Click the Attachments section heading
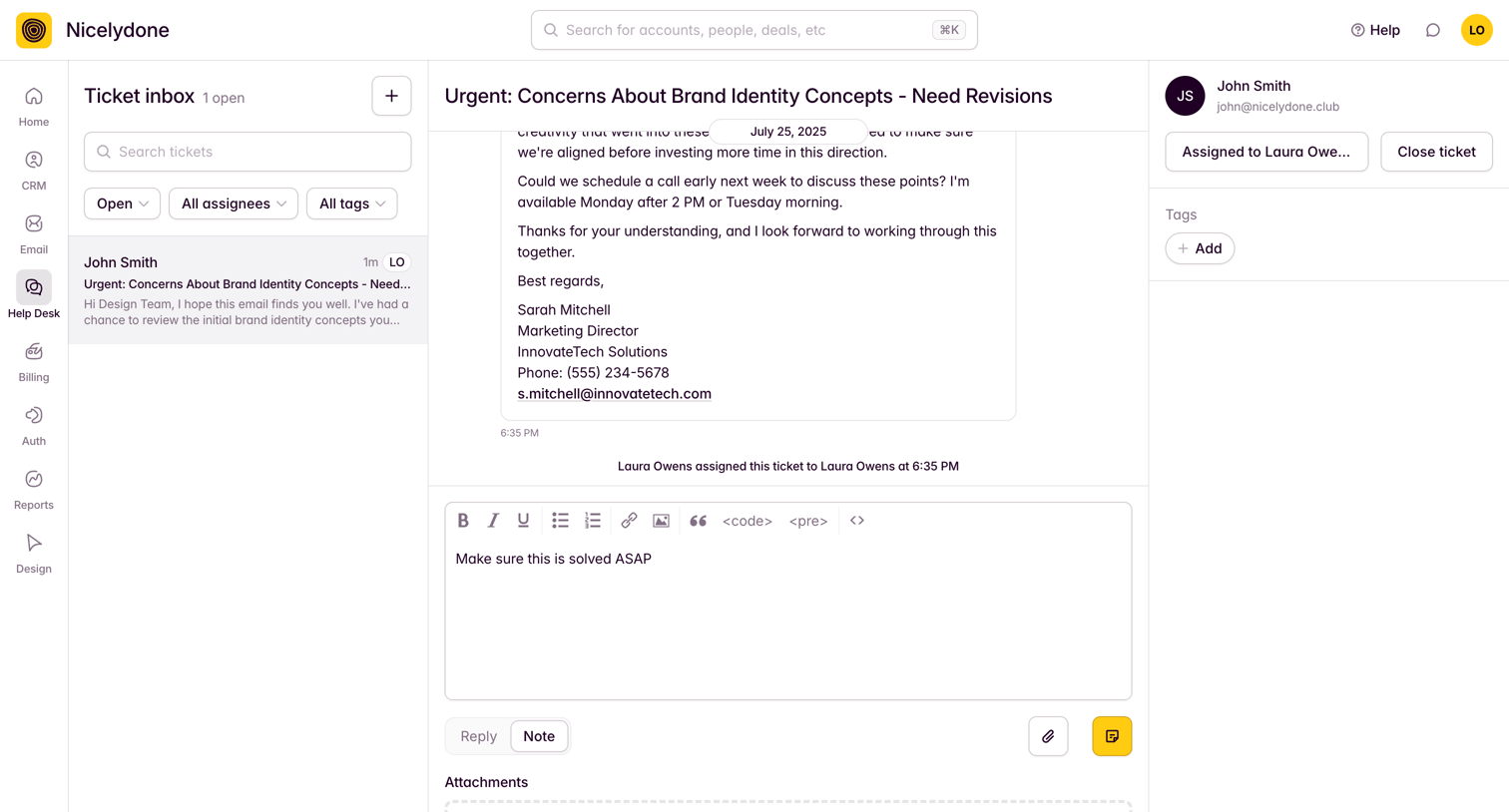The image size is (1509, 812). (486, 782)
